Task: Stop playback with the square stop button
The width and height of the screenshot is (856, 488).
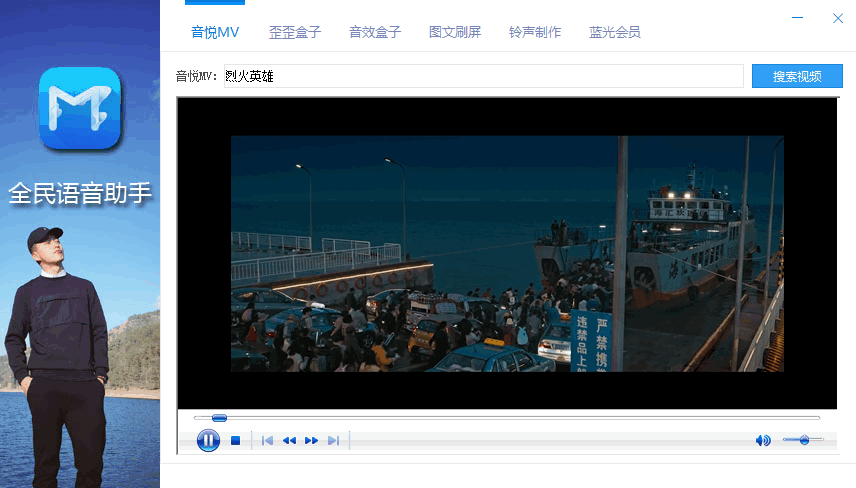Action: pyautogui.click(x=235, y=441)
